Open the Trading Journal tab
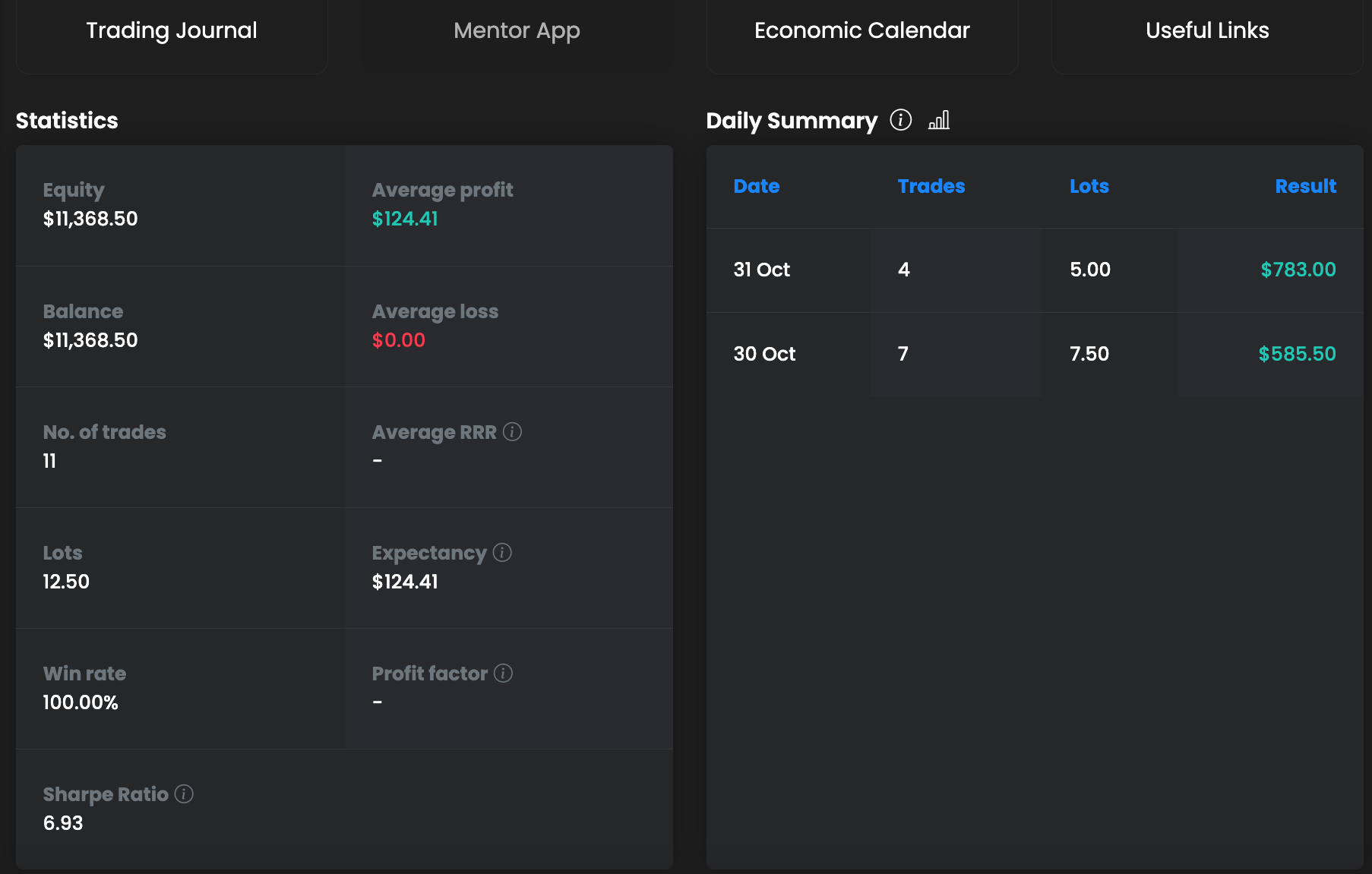The image size is (1372, 874). [172, 31]
